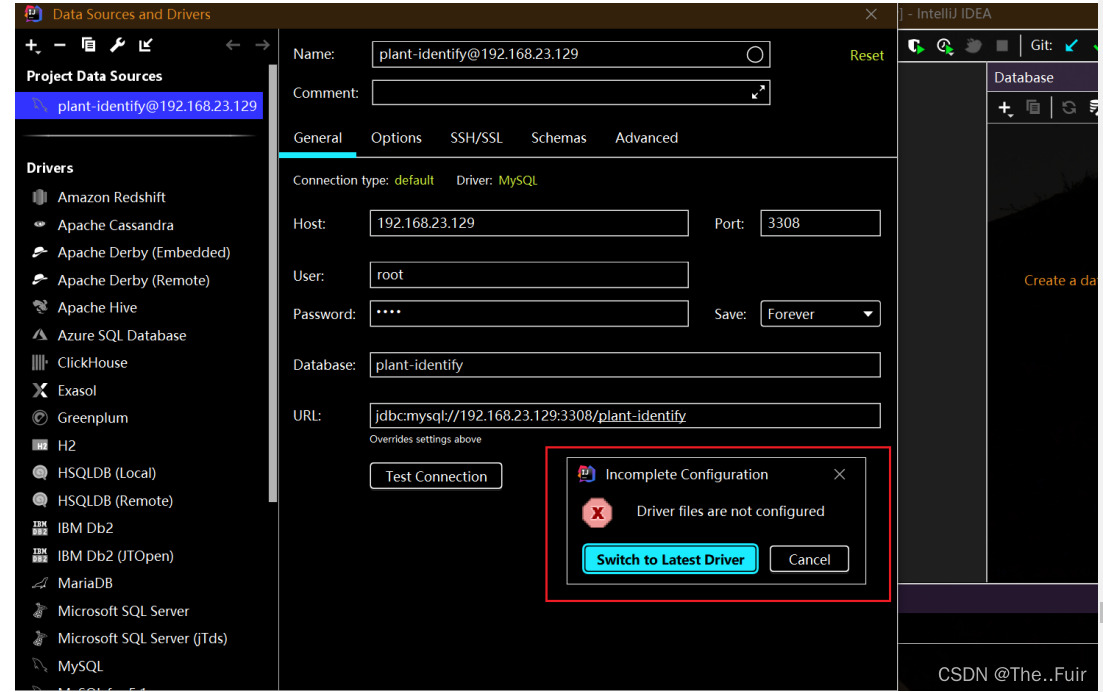Click Reset link
This screenshot has height=692, width=1103.
(x=866, y=56)
